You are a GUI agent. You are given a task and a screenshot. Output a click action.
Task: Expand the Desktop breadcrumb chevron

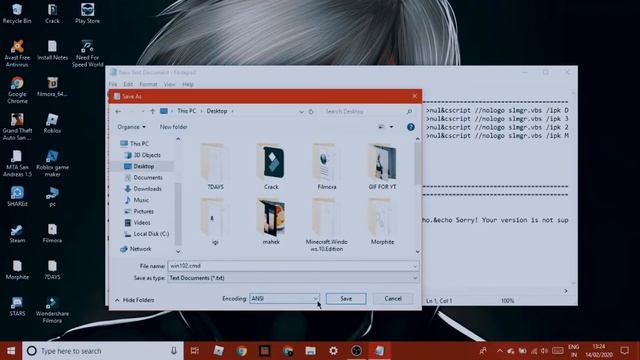tap(233, 111)
